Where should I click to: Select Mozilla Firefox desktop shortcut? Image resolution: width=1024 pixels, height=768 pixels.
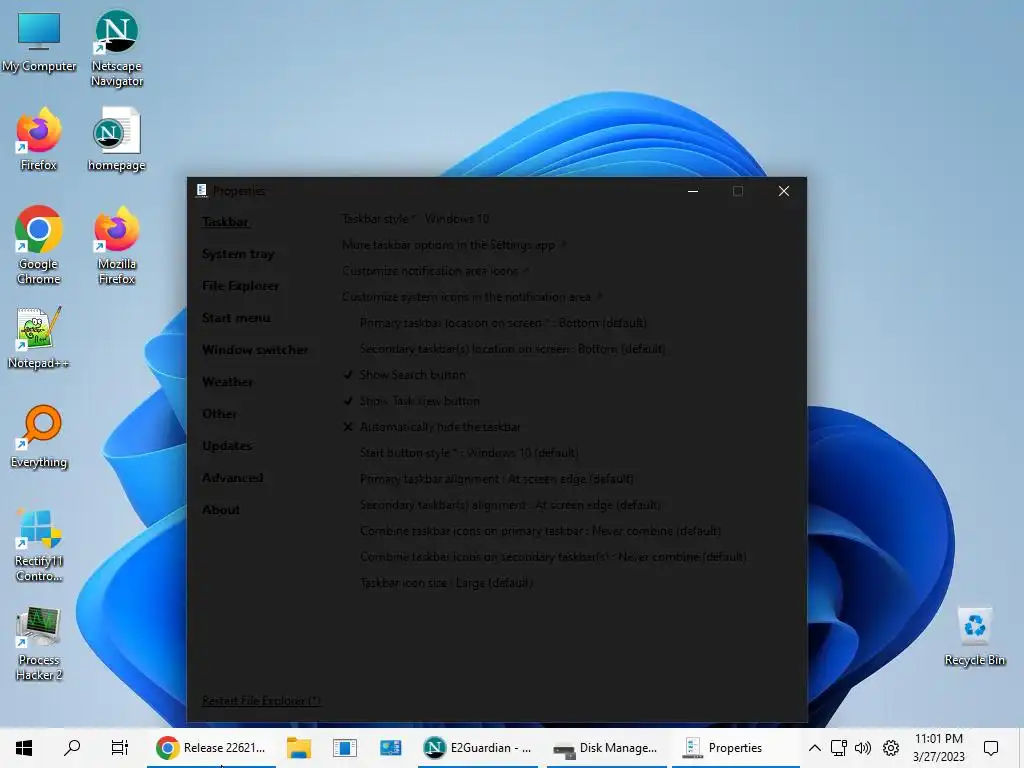[116, 245]
